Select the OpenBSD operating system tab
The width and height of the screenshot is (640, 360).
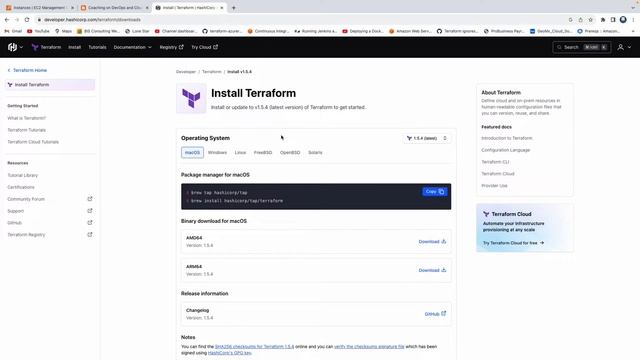290,153
